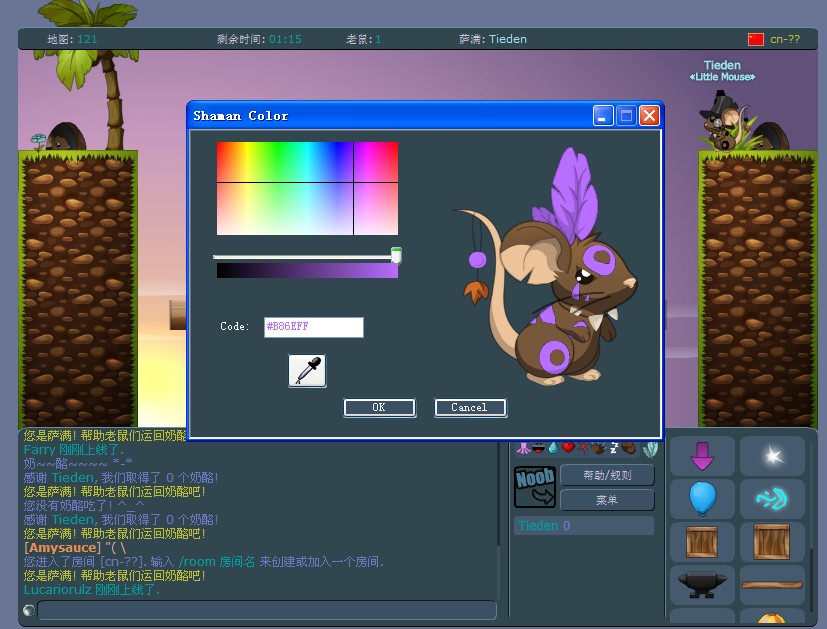Click the red heart emote icon
This screenshot has width=827, height=629.
568,448
